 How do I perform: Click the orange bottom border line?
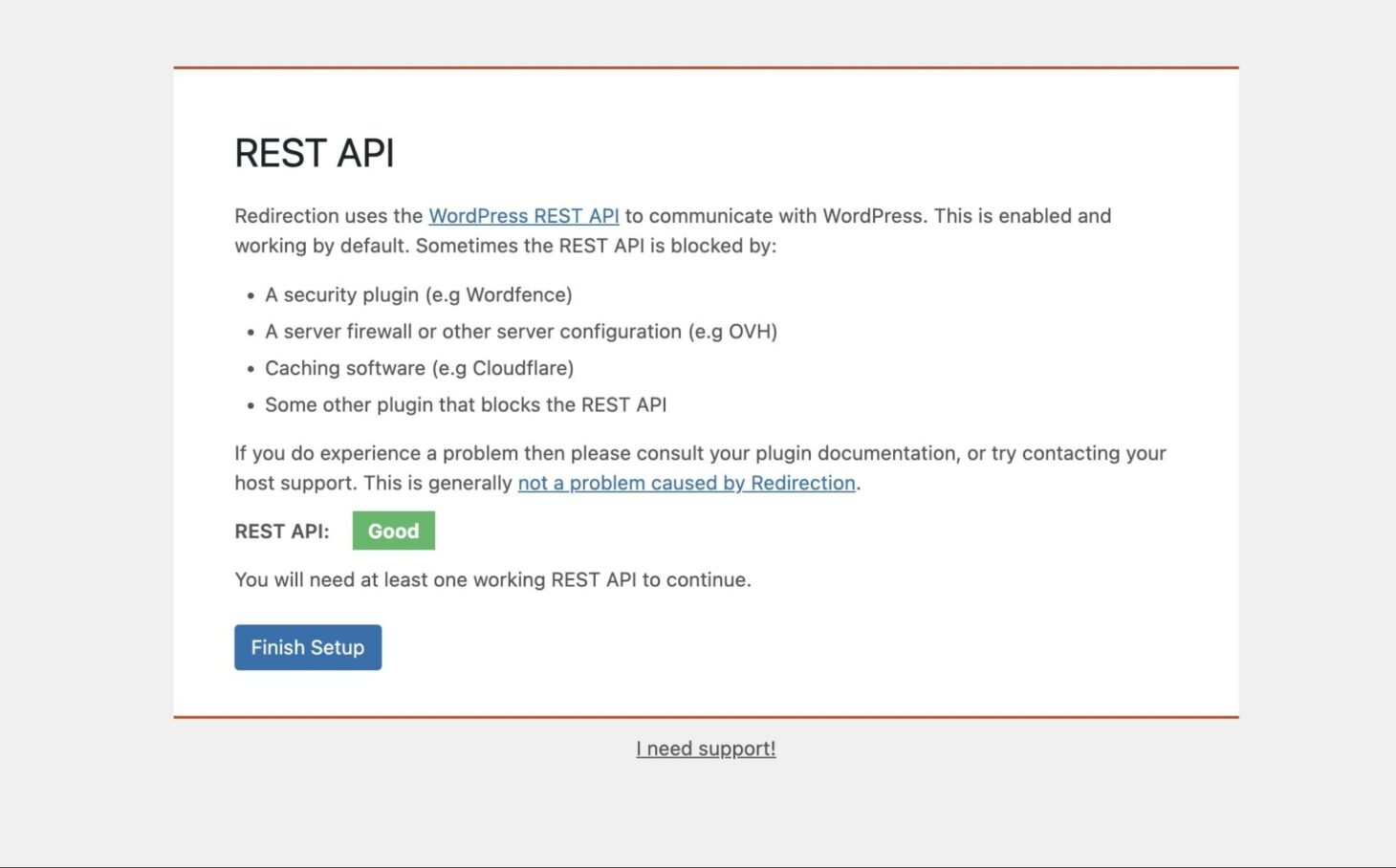point(706,716)
